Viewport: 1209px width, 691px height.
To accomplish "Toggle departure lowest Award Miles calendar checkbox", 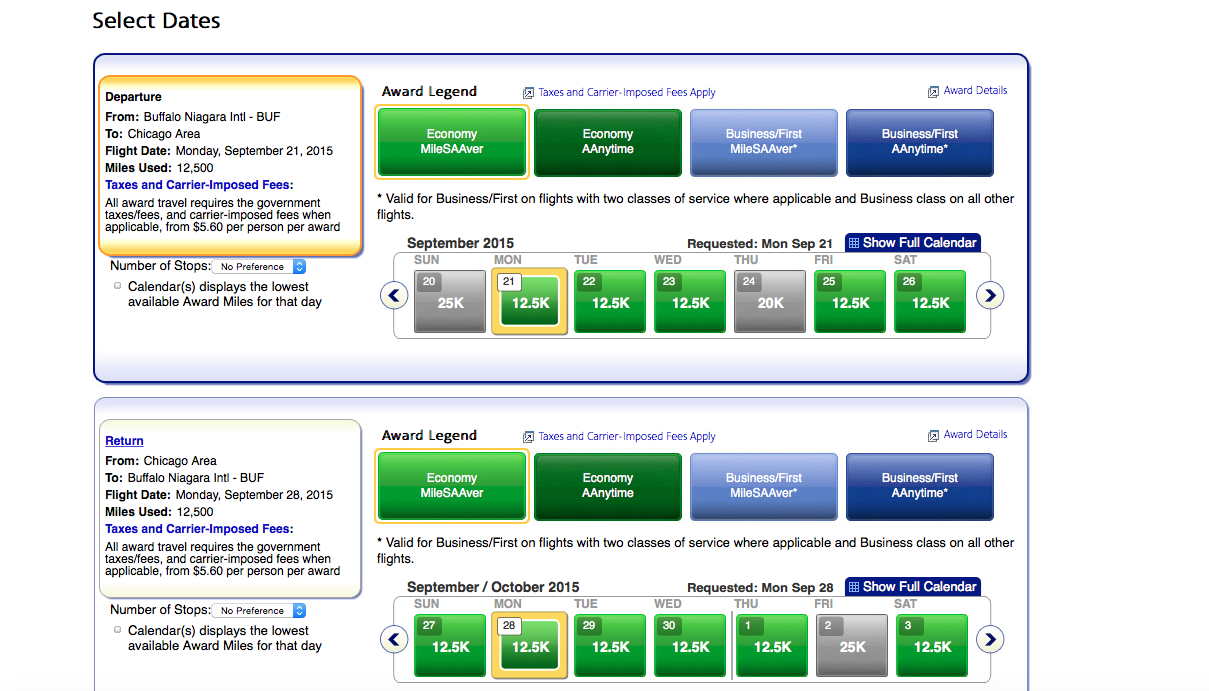I will (118, 286).
